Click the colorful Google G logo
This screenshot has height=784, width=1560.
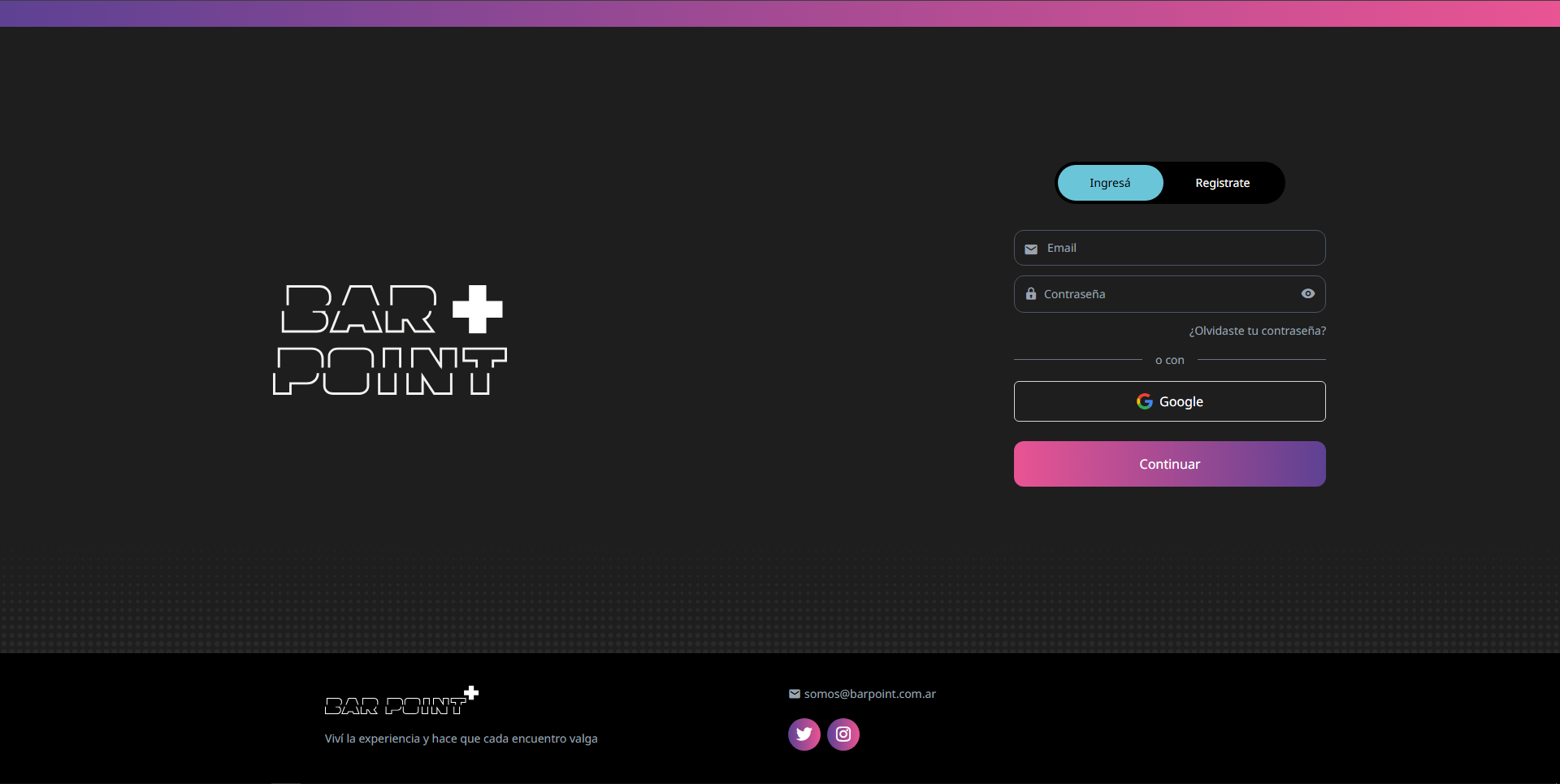coord(1144,401)
